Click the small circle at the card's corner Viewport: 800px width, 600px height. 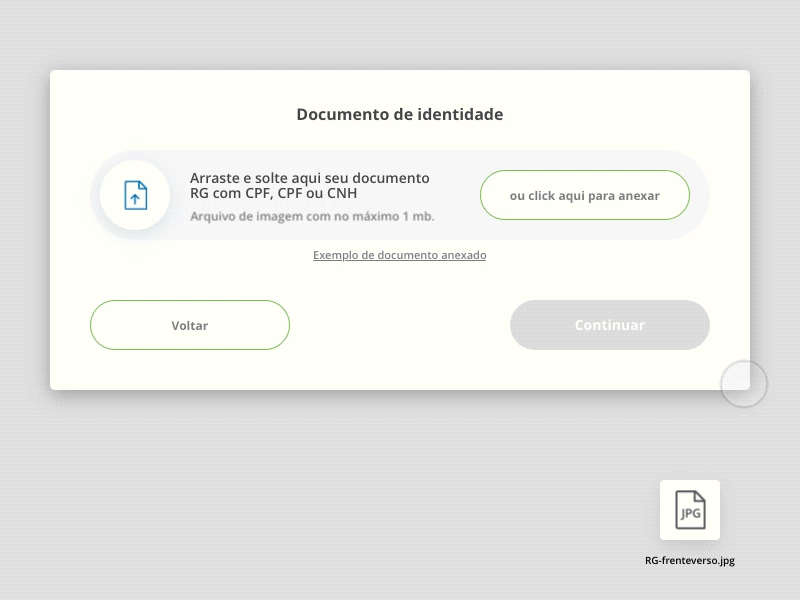point(743,383)
